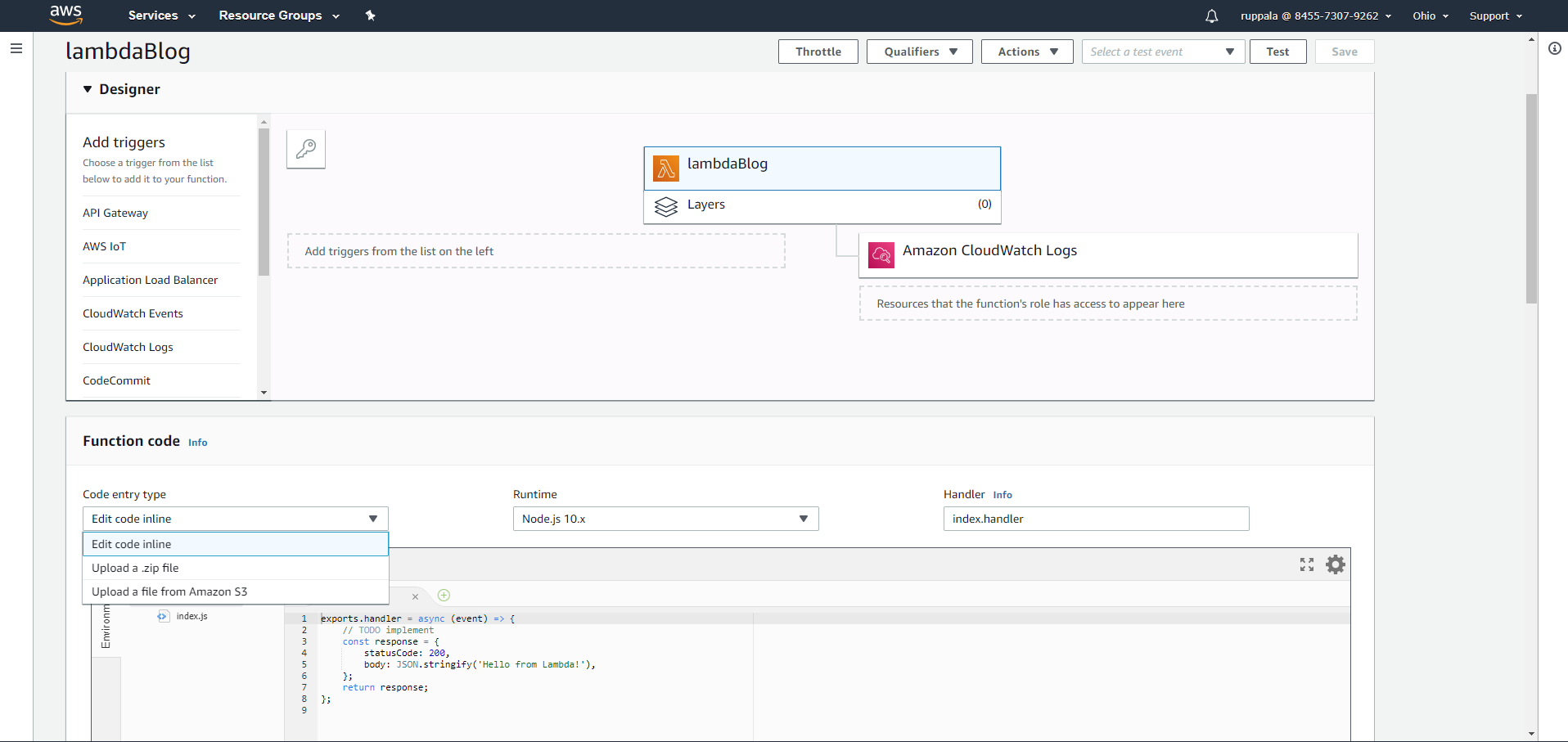Click the Handler input field

coord(1095,519)
